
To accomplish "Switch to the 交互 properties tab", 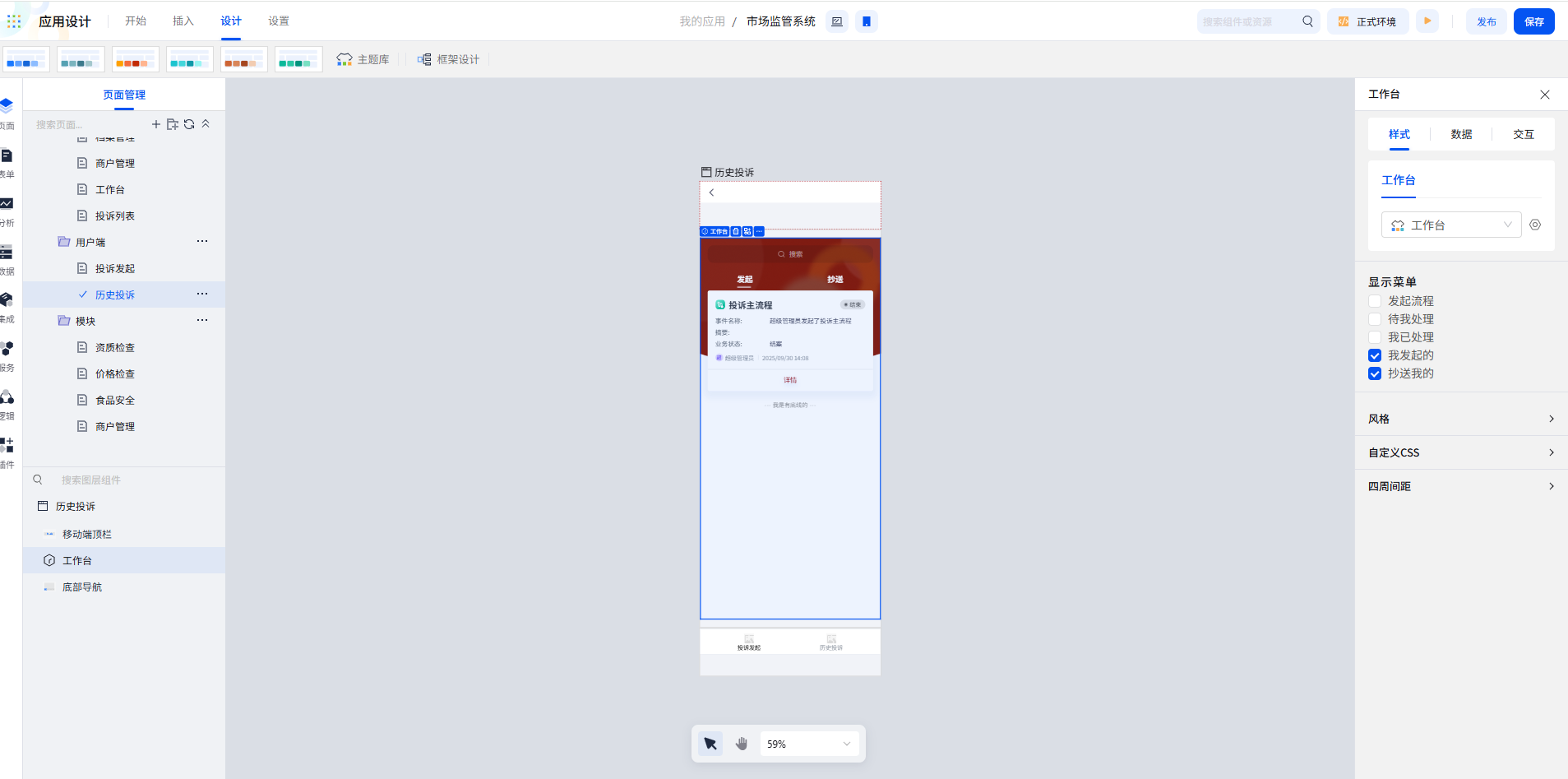I will (x=1524, y=134).
